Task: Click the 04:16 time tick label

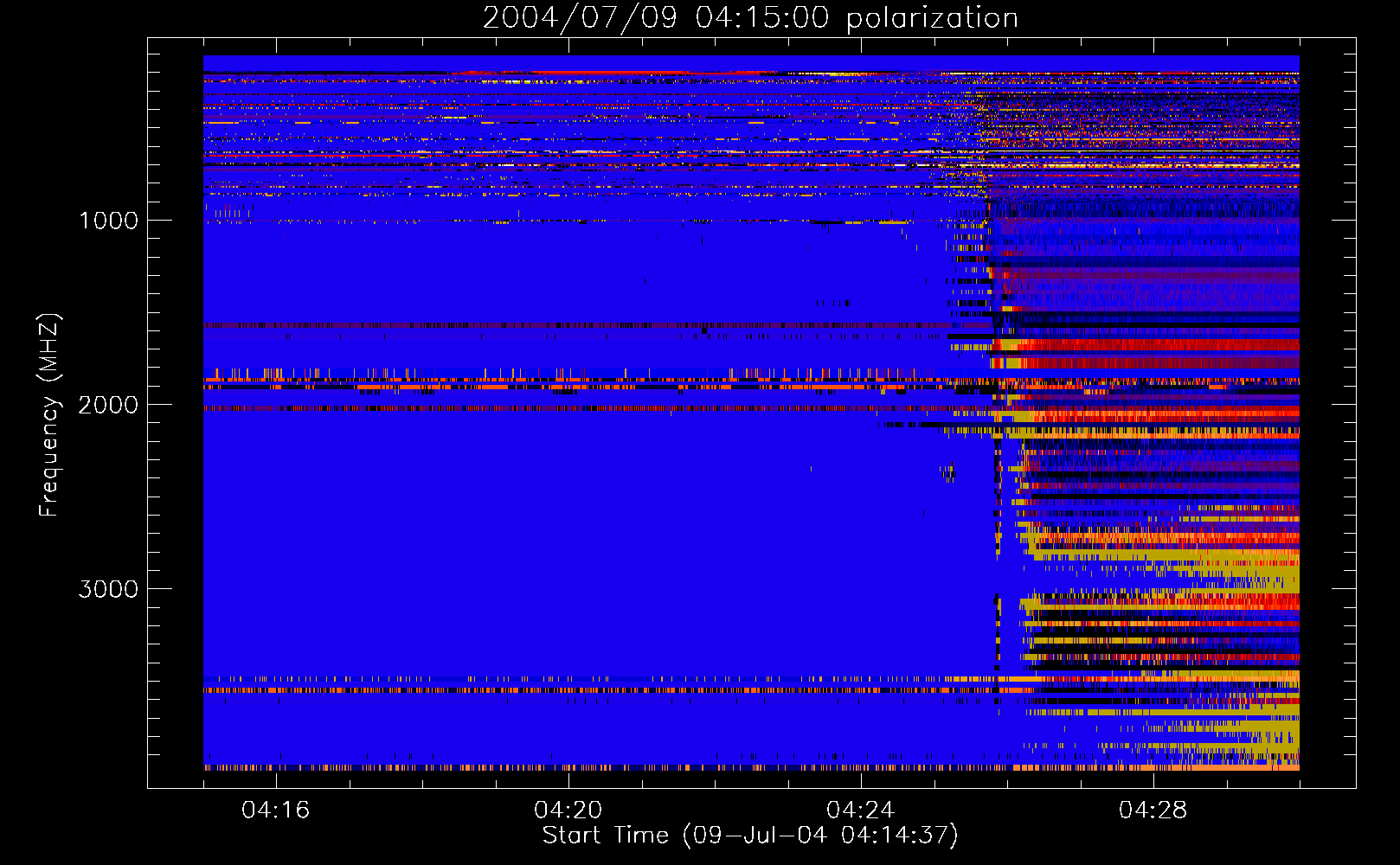Action: [x=276, y=811]
